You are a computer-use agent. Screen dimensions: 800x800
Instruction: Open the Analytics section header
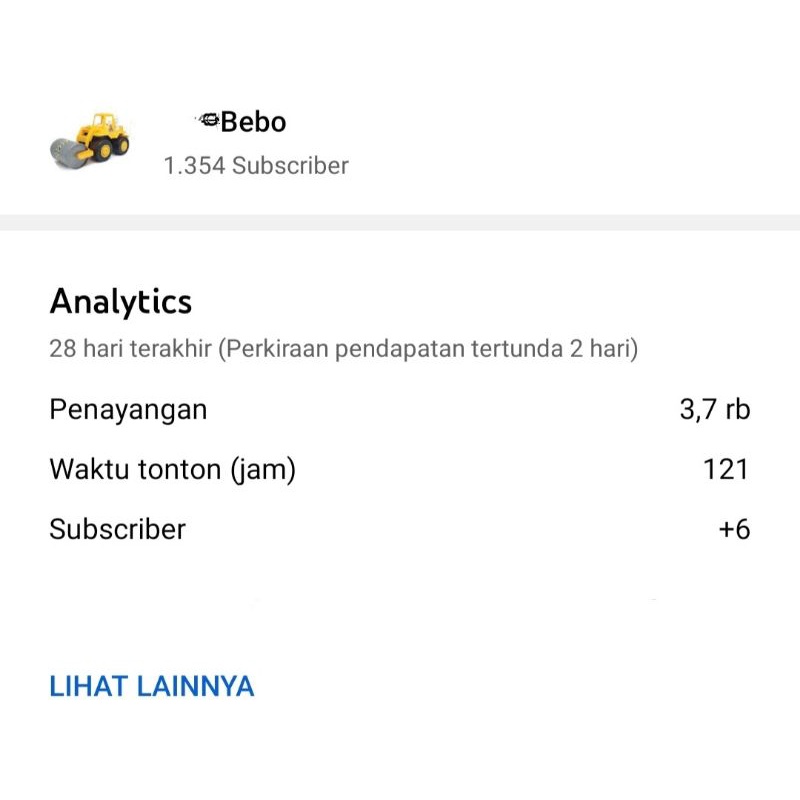click(x=120, y=302)
